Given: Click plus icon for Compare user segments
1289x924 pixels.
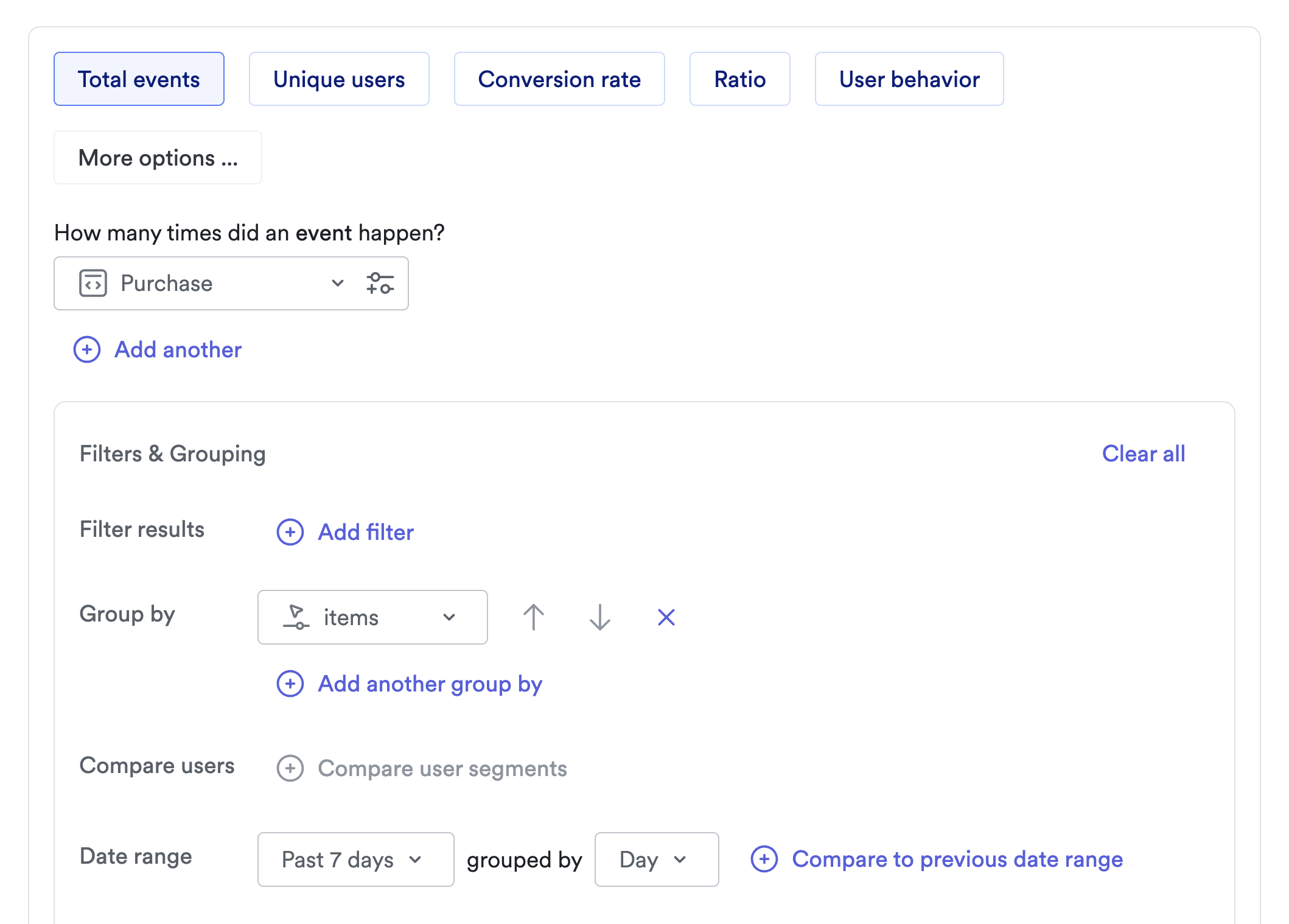Looking at the screenshot, I should (x=290, y=769).
